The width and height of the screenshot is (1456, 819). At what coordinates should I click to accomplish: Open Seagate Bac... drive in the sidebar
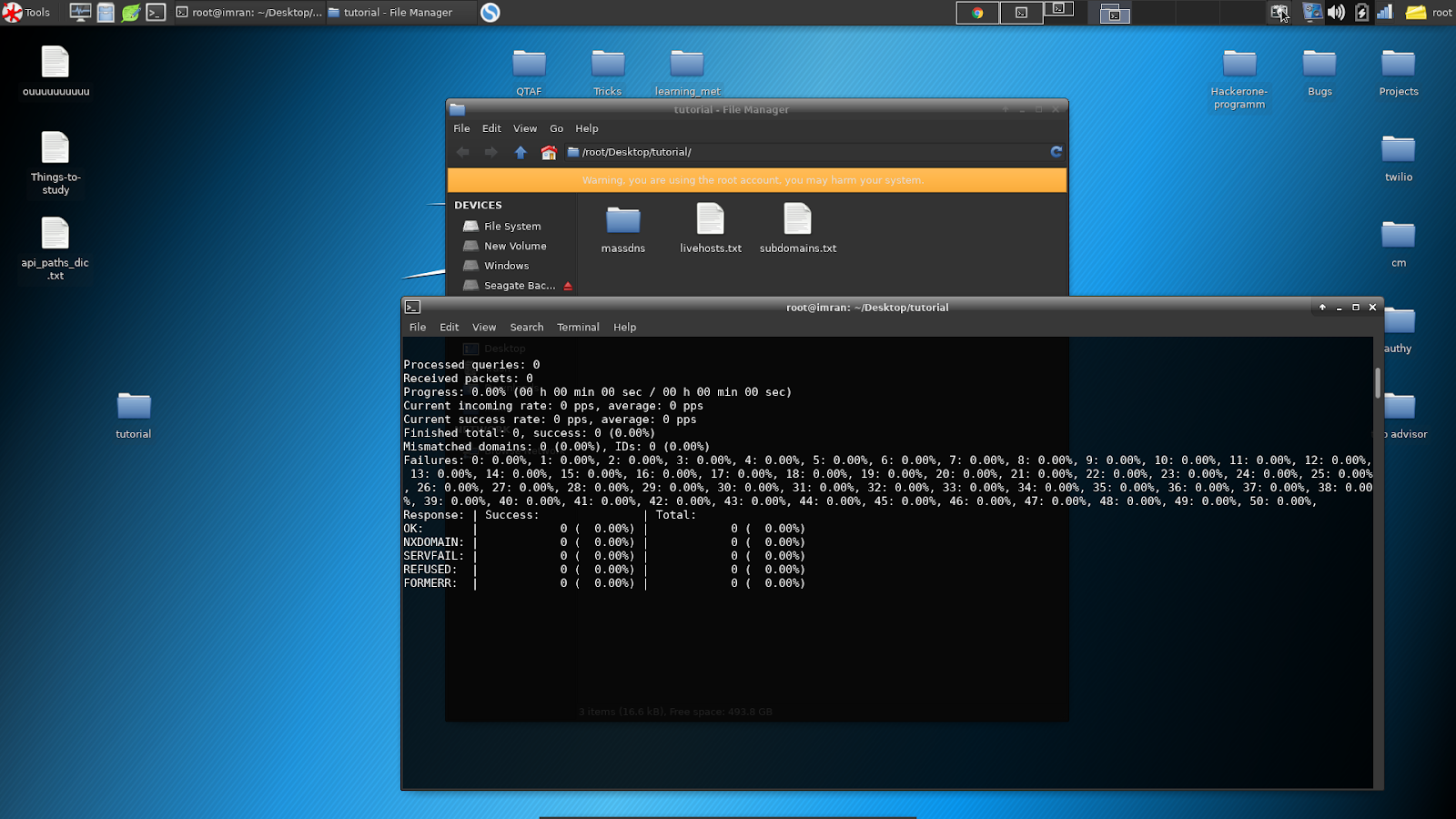[510, 286]
